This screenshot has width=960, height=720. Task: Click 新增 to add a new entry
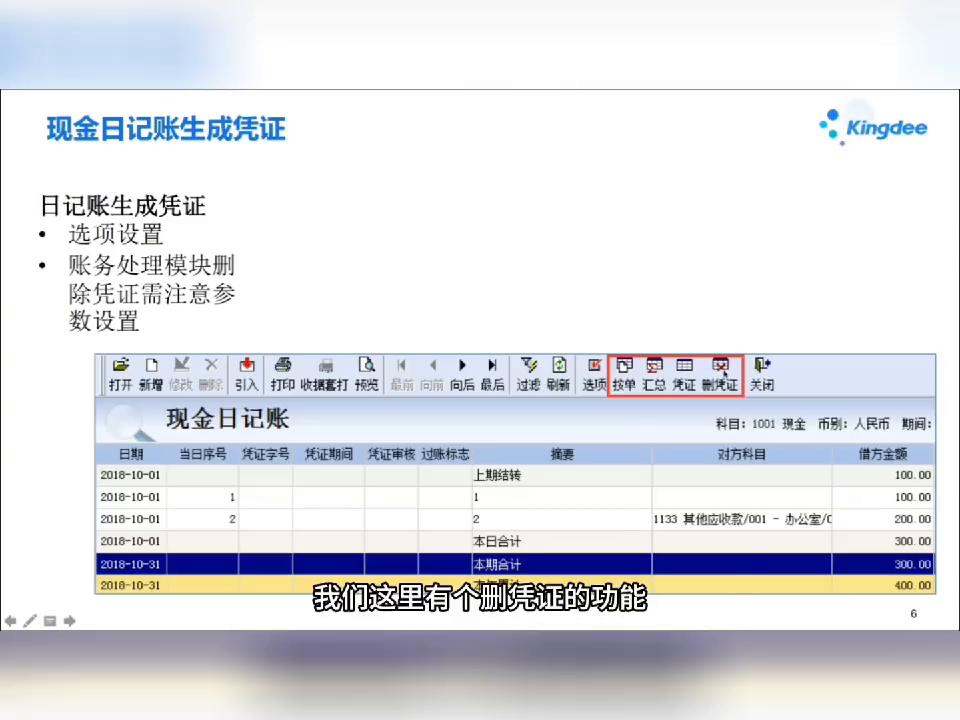[x=152, y=372]
